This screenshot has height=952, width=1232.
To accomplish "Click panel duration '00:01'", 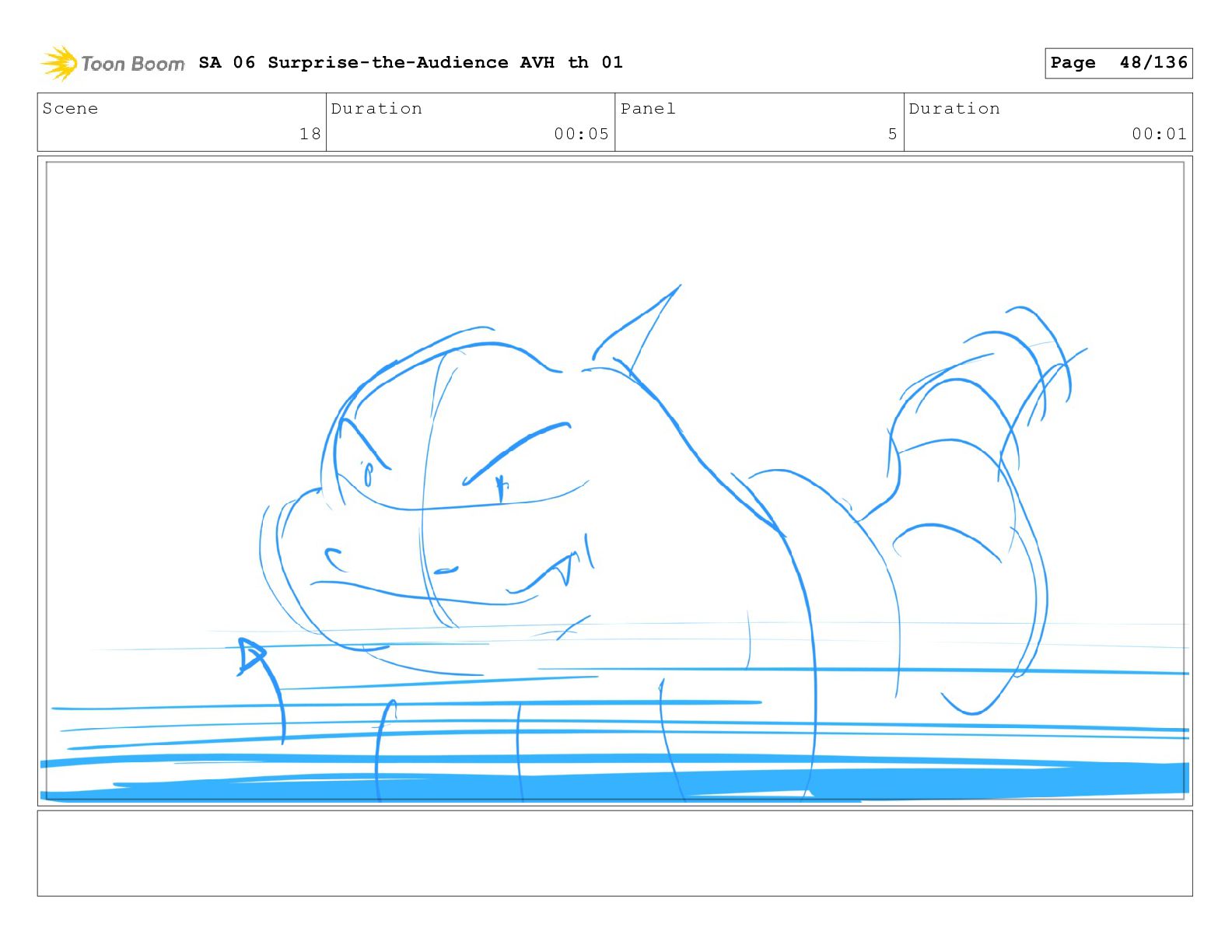I will [x=1159, y=134].
